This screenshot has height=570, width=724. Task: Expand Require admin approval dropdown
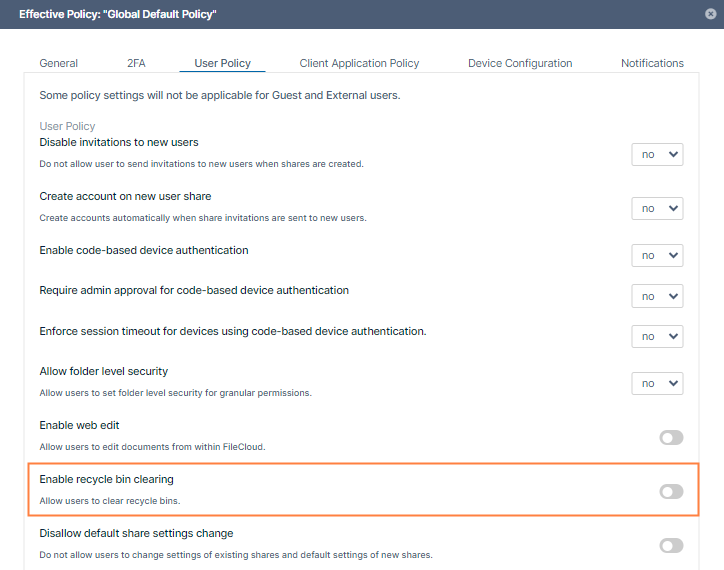pyautogui.click(x=657, y=296)
